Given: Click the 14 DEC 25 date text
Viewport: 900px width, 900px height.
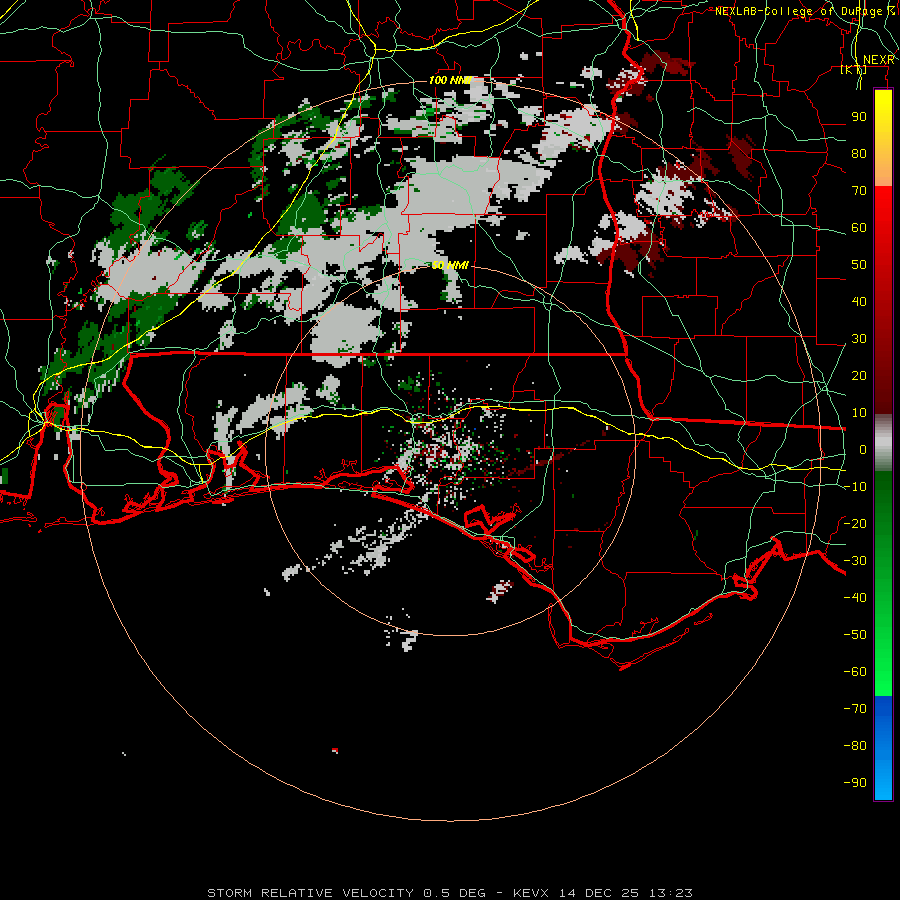Looking at the screenshot, I should 599,893.
